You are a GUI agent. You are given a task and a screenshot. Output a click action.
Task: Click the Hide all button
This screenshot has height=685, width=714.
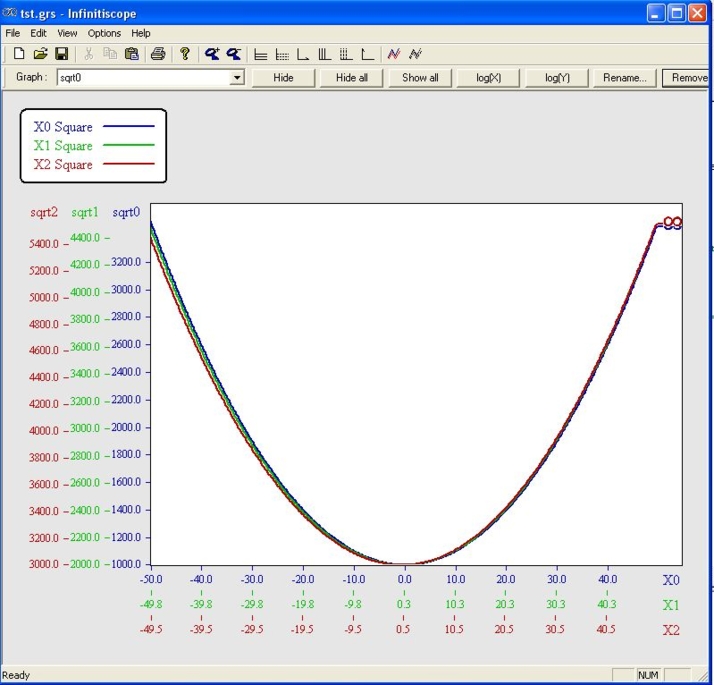(352, 77)
